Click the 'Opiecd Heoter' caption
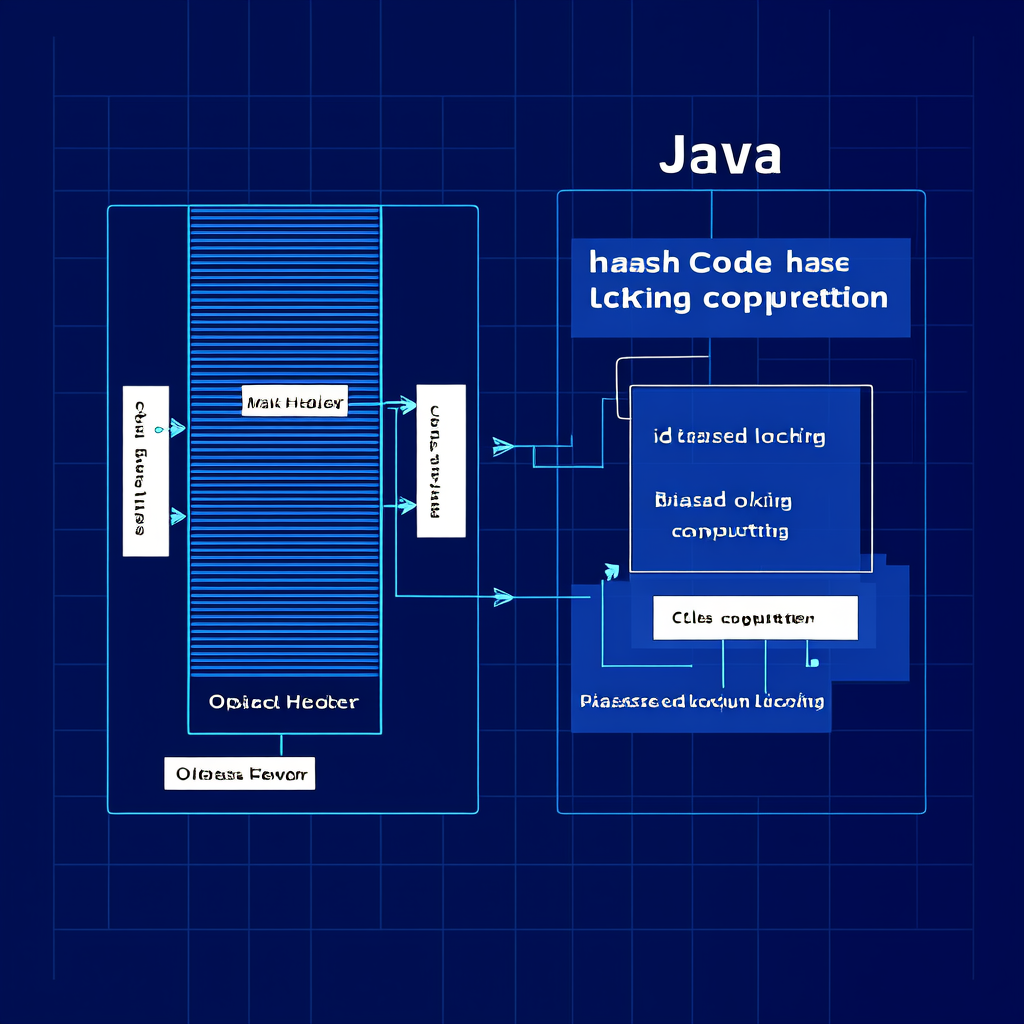Image resolution: width=1024 pixels, height=1024 pixels. (x=283, y=702)
